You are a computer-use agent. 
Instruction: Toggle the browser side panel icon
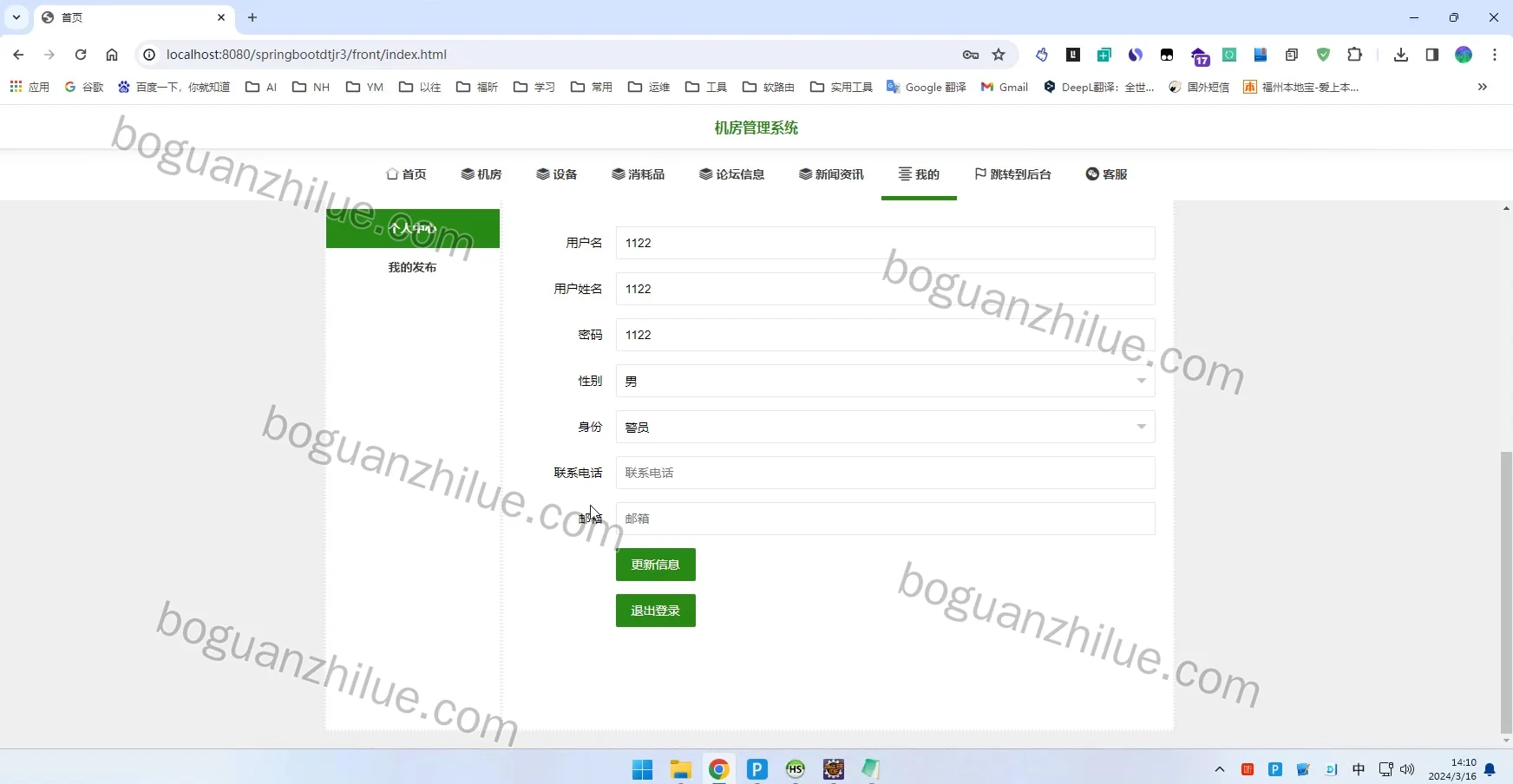click(x=1432, y=55)
